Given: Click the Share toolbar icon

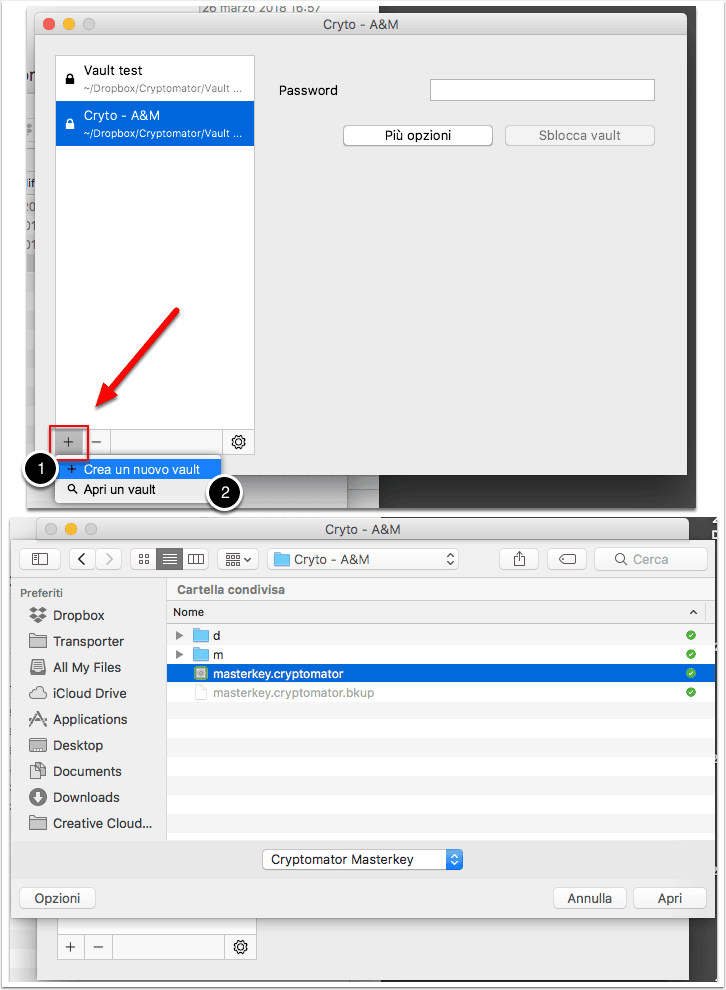Looking at the screenshot, I should [519, 559].
